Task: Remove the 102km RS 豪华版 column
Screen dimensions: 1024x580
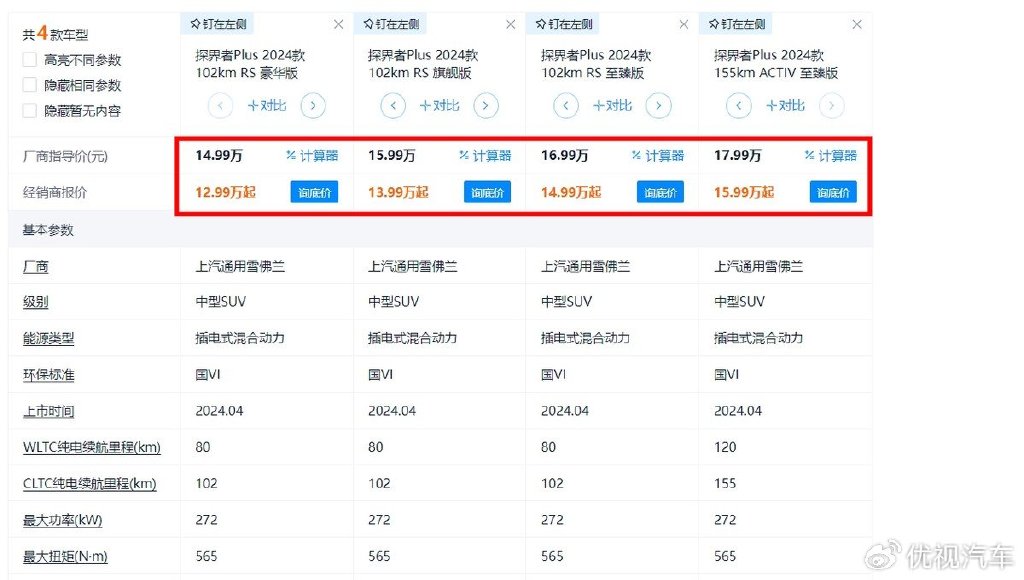Action: click(x=338, y=25)
